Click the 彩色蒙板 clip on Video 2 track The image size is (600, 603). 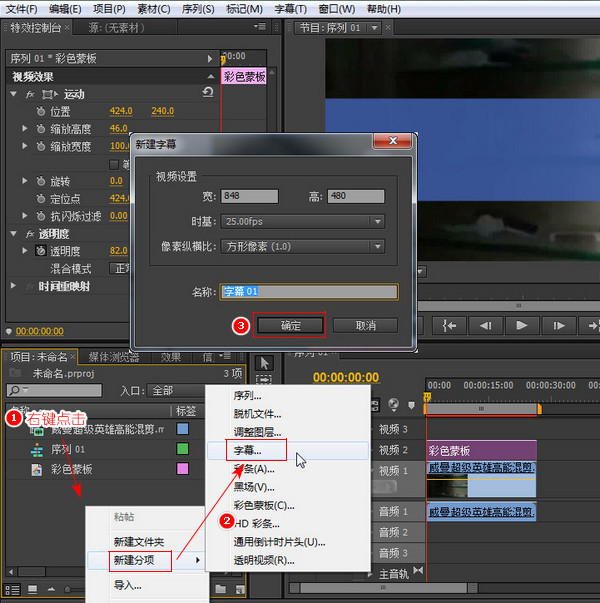point(482,450)
